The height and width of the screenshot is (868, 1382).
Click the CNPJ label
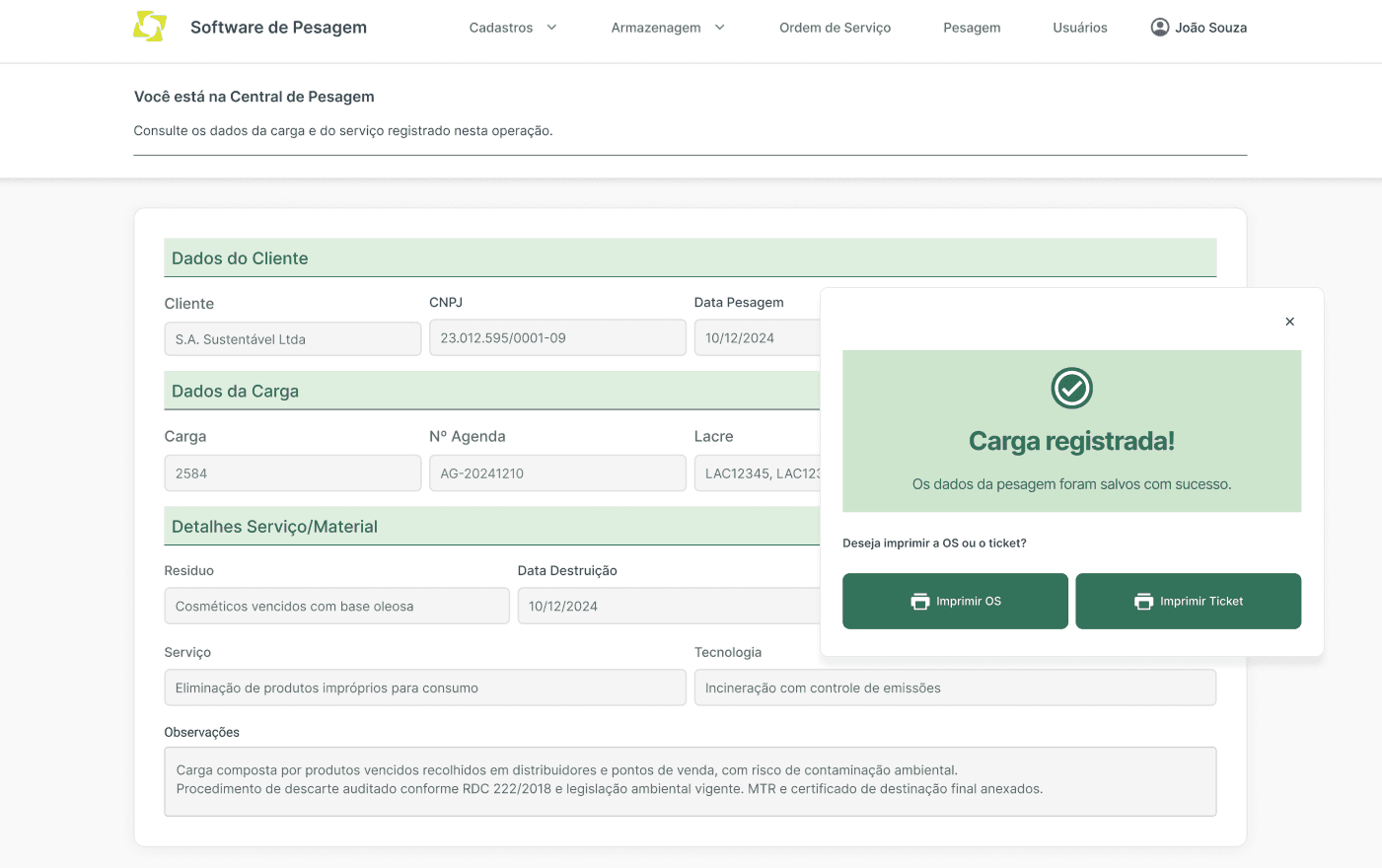(x=446, y=302)
